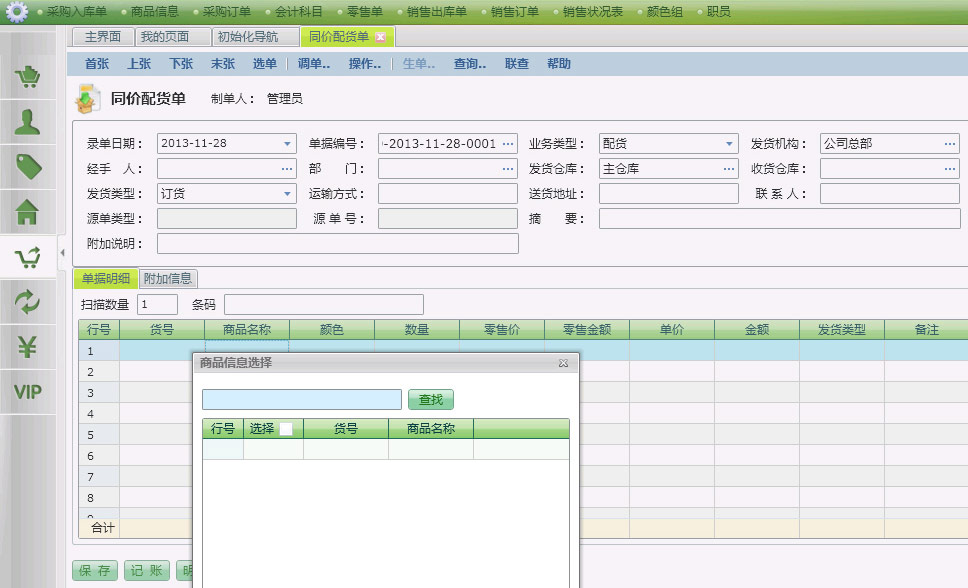Expand the 发货类型 dropdown
Screen dimensions: 968x588
[x=288, y=194]
